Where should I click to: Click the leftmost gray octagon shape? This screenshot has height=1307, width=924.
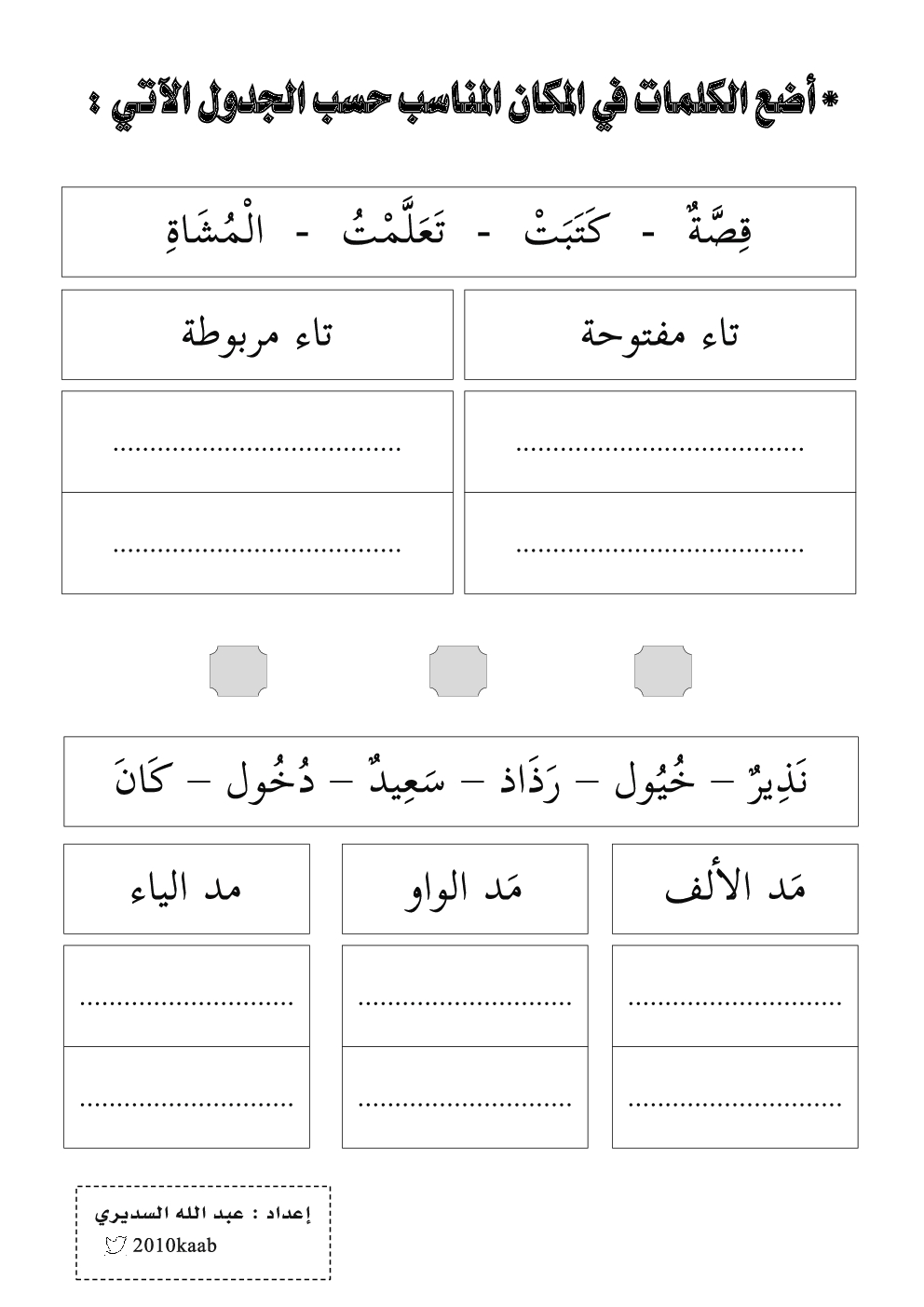click(x=239, y=671)
